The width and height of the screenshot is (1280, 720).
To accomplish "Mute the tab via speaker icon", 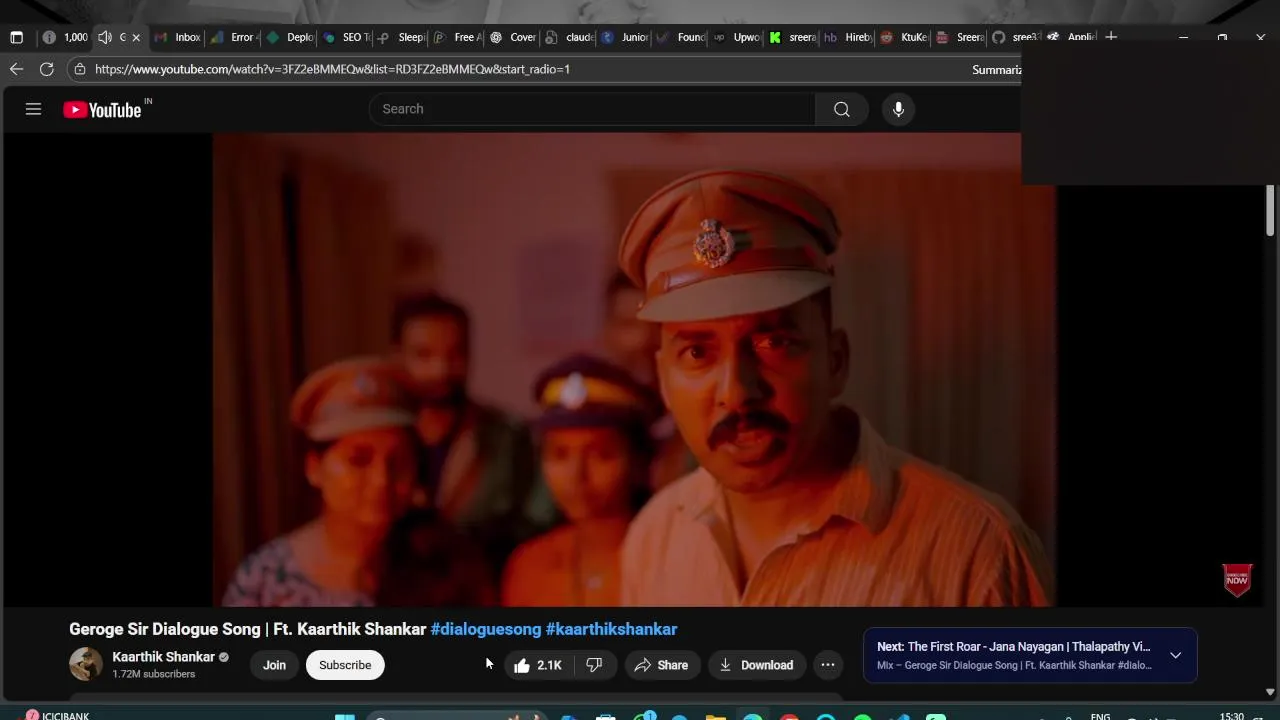I will click(104, 37).
